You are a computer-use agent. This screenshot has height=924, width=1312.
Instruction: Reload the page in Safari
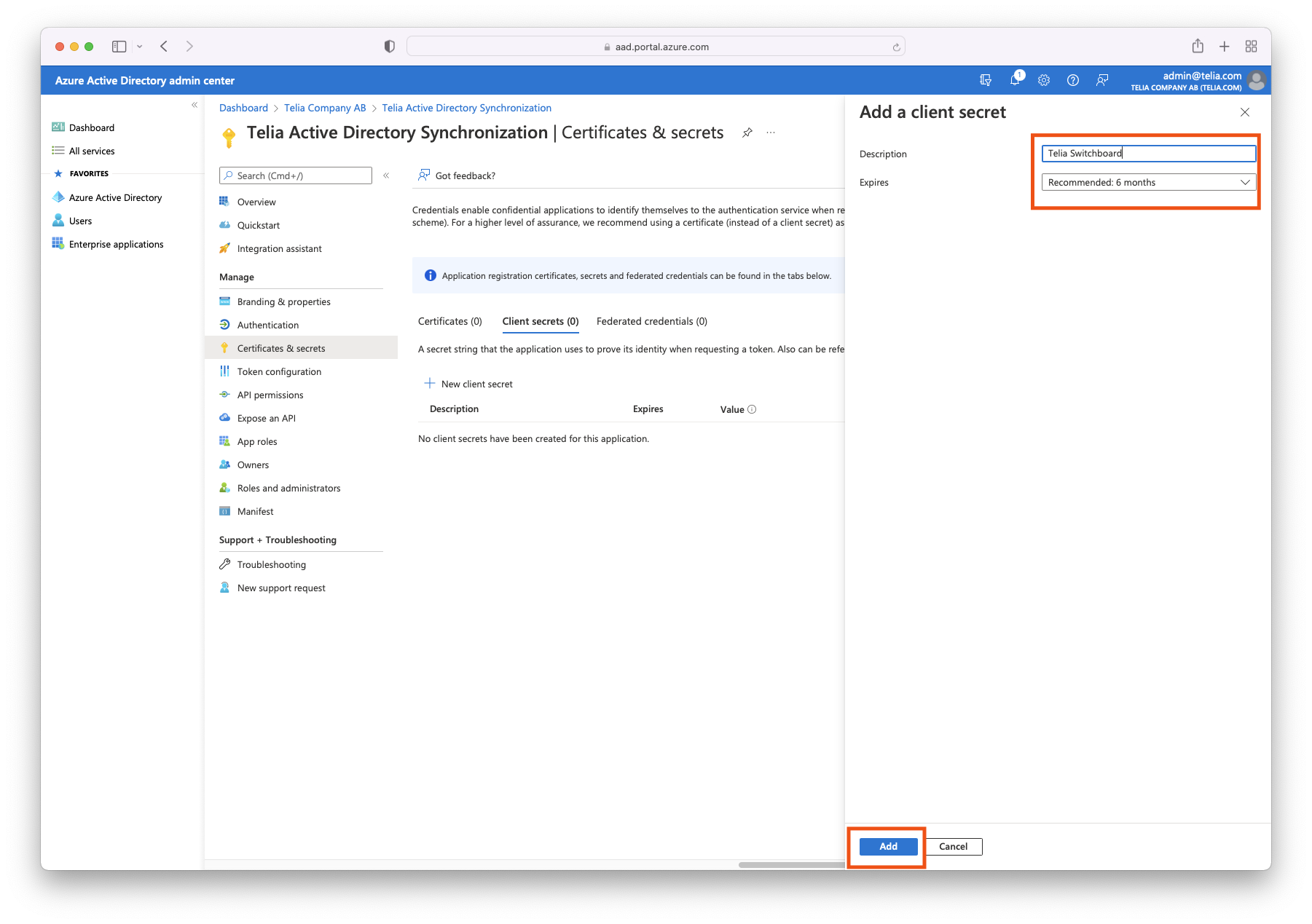(896, 47)
